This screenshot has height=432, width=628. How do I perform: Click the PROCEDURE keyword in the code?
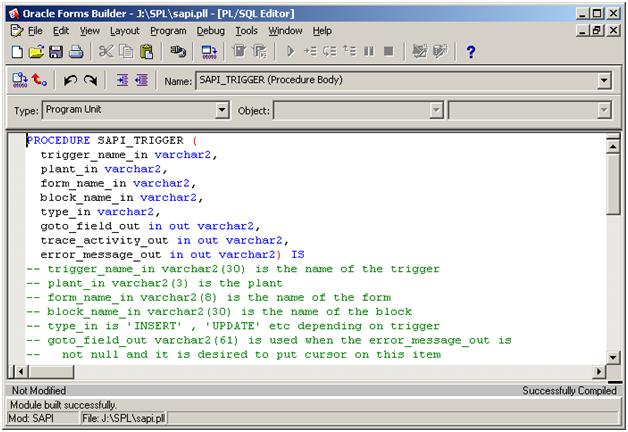tap(58, 141)
